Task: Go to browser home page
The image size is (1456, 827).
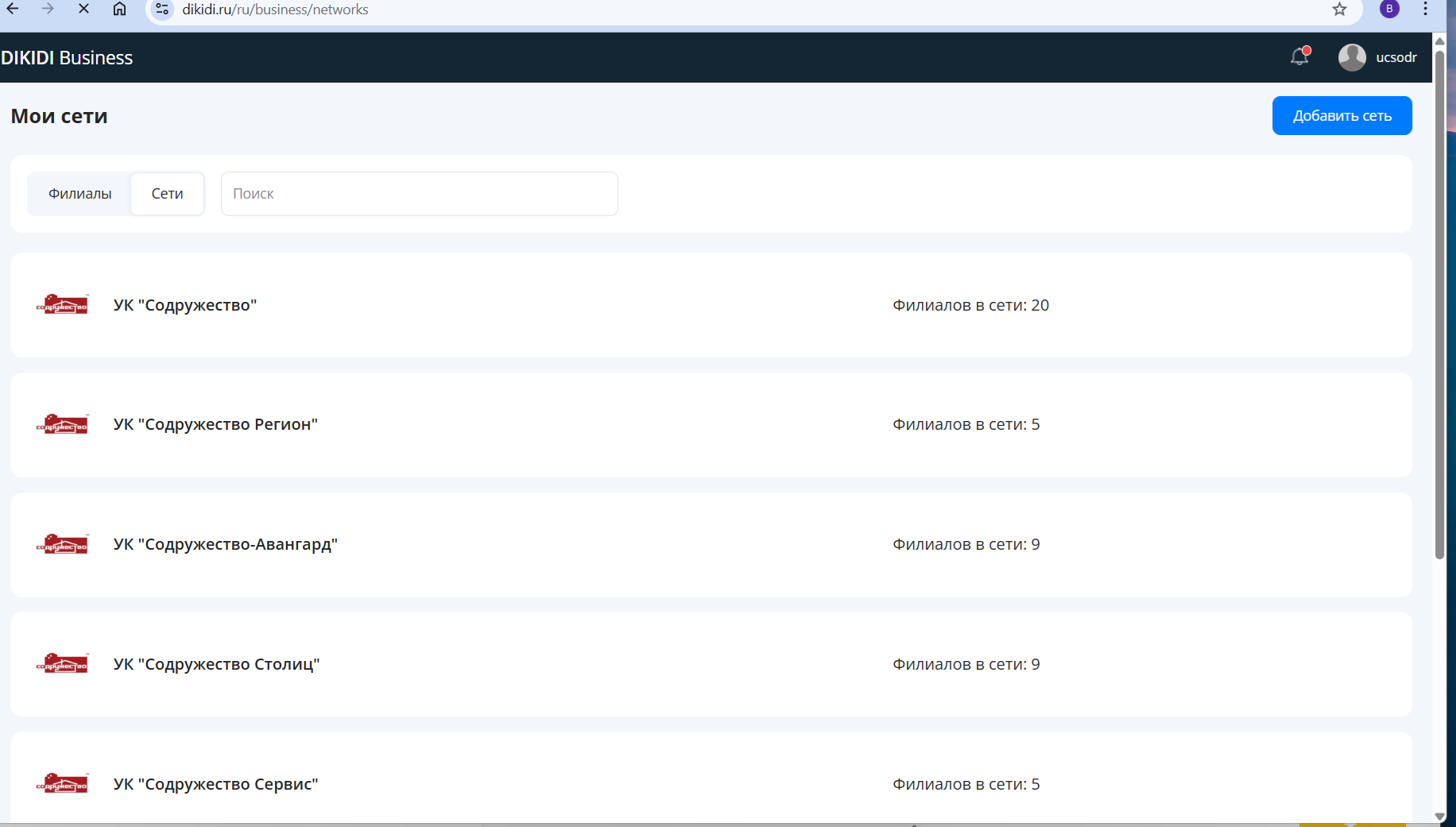Action: pos(119,9)
